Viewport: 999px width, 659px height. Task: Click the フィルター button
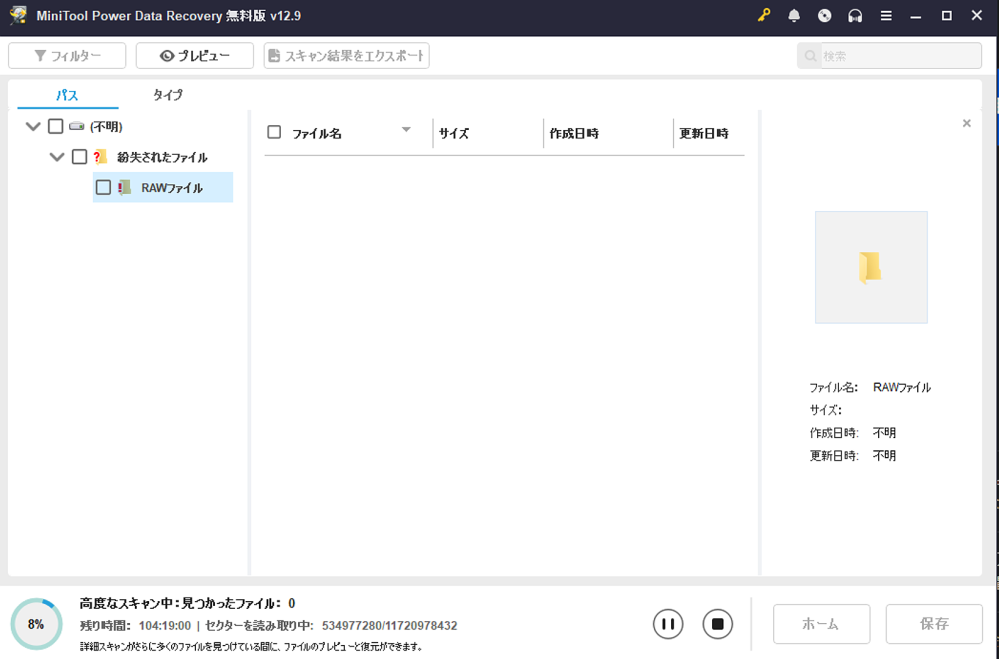point(67,56)
